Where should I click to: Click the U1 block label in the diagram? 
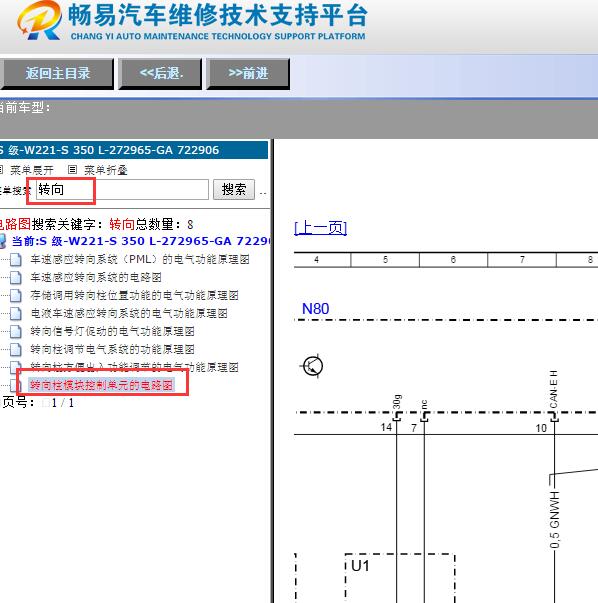point(360,566)
